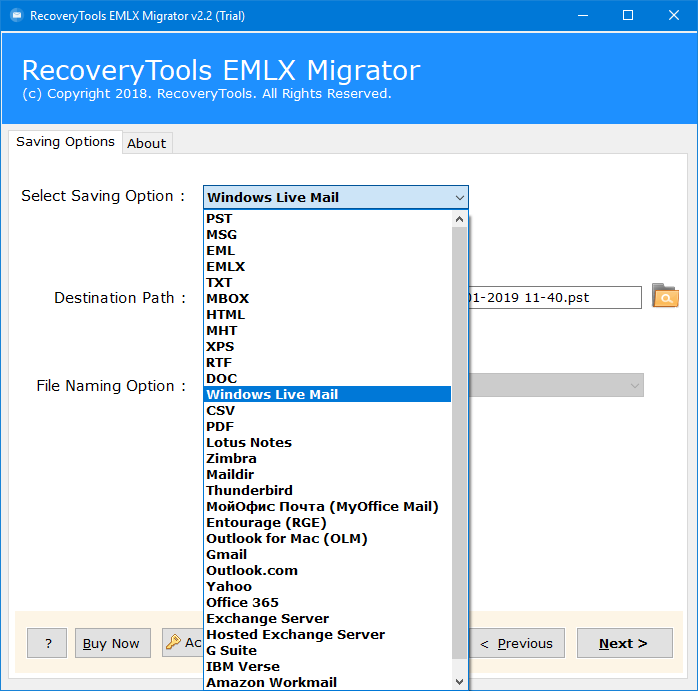Pick Amazon Workmail from the list
Image resolution: width=698 pixels, height=691 pixels.
tap(327, 683)
